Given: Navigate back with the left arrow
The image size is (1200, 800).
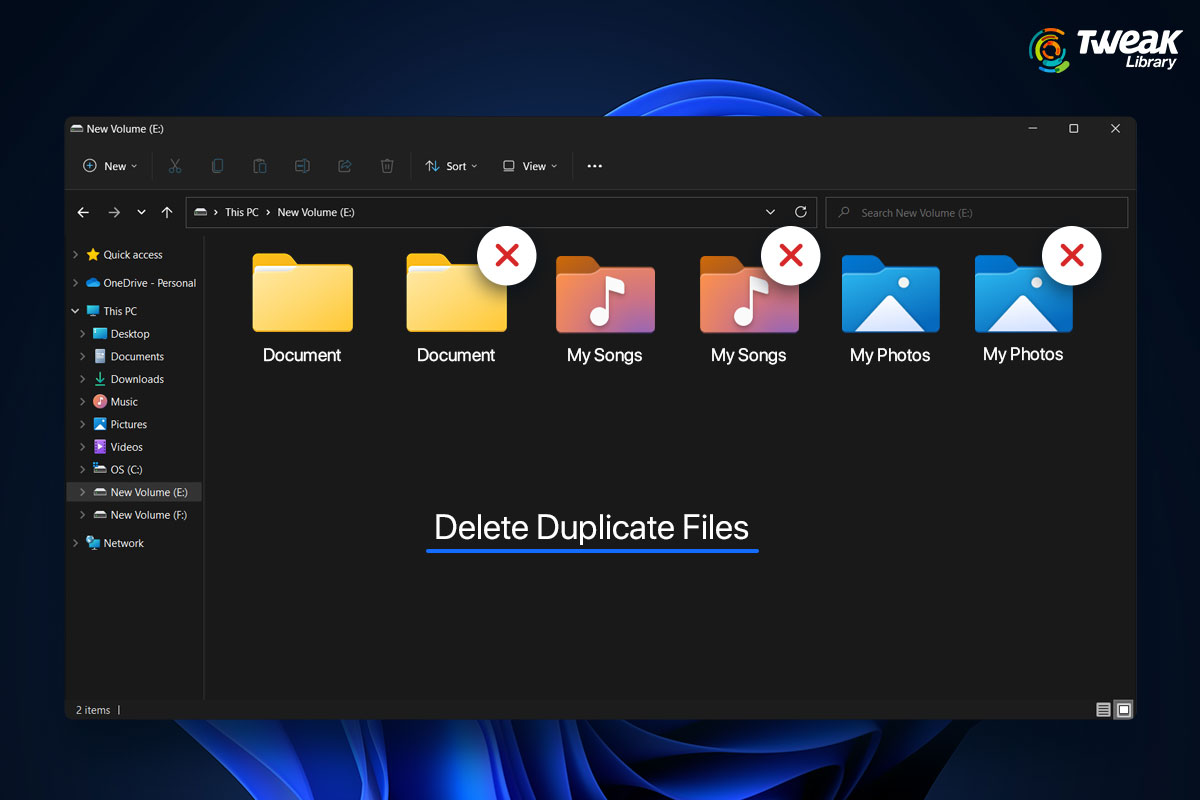Looking at the screenshot, I should [x=84, y=212].
